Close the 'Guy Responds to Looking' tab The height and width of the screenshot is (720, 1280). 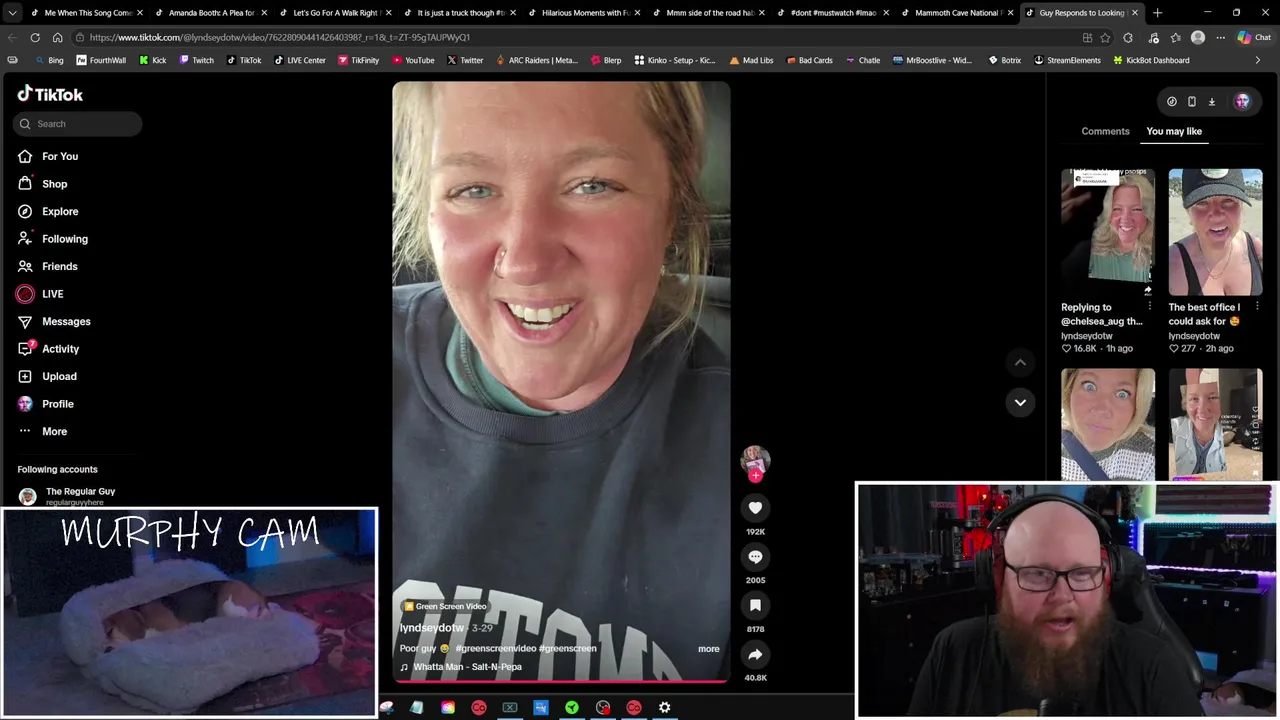[x=1134, y=13]
